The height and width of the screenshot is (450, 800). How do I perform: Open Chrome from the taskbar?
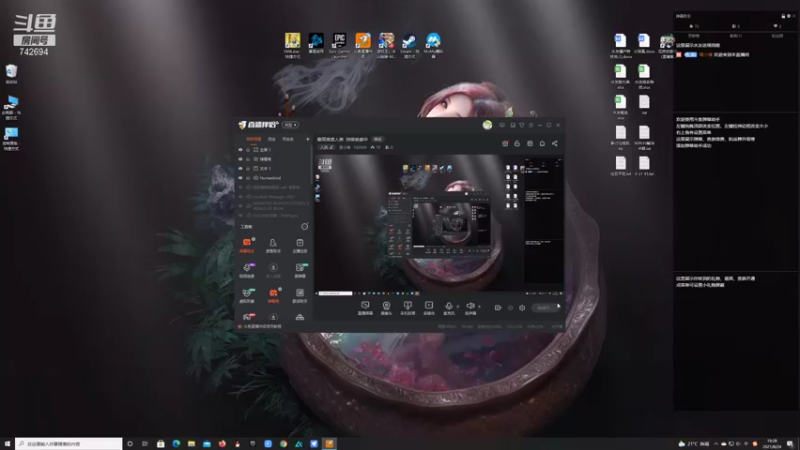coord(283,444)
